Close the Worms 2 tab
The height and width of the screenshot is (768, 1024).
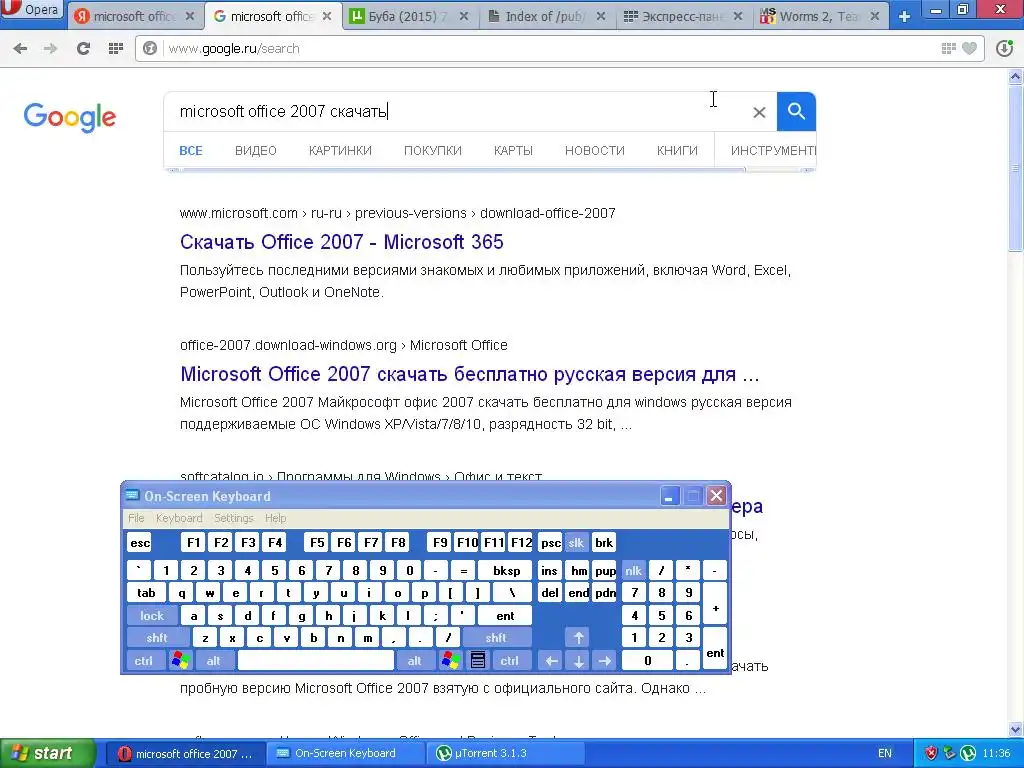coord(875,16)
